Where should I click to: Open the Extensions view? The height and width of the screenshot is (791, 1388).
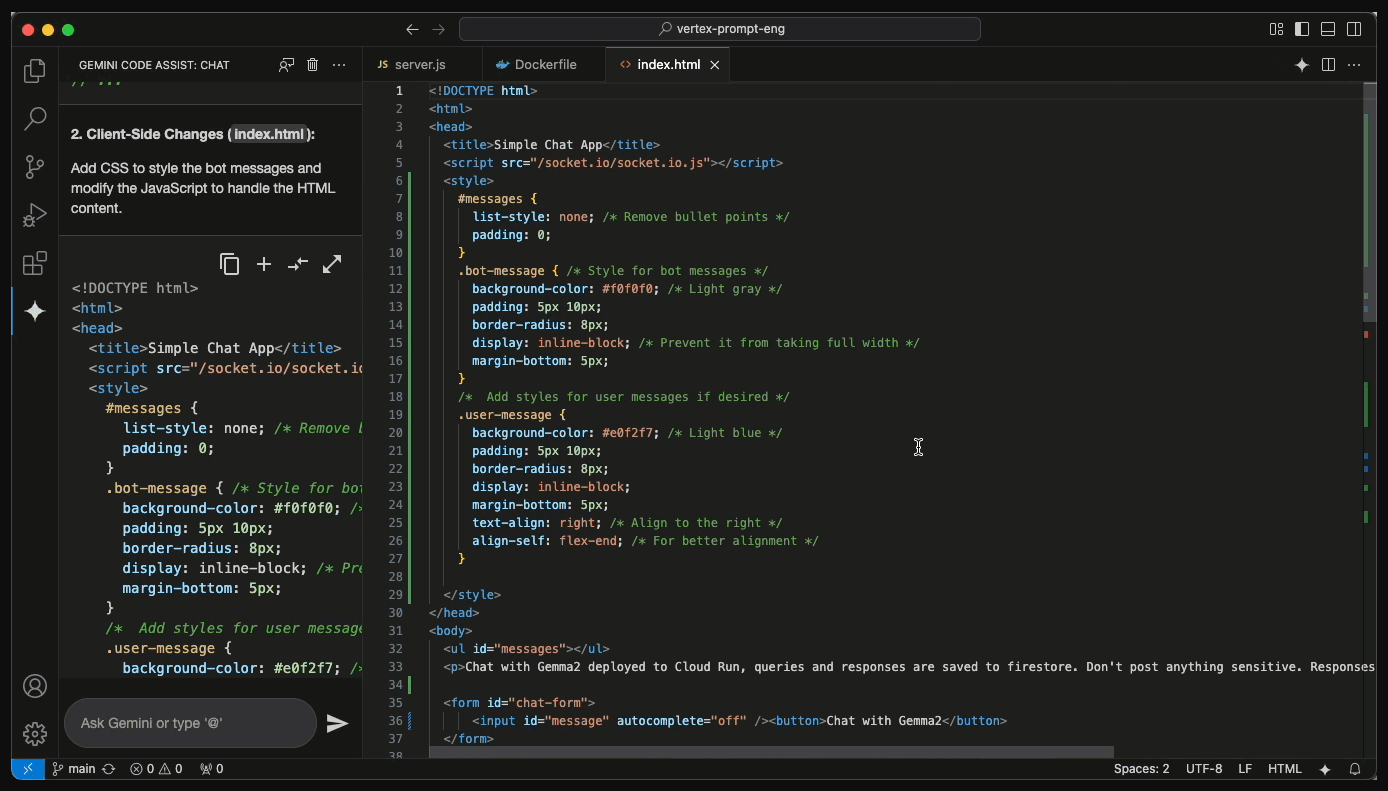coord(35,263)
